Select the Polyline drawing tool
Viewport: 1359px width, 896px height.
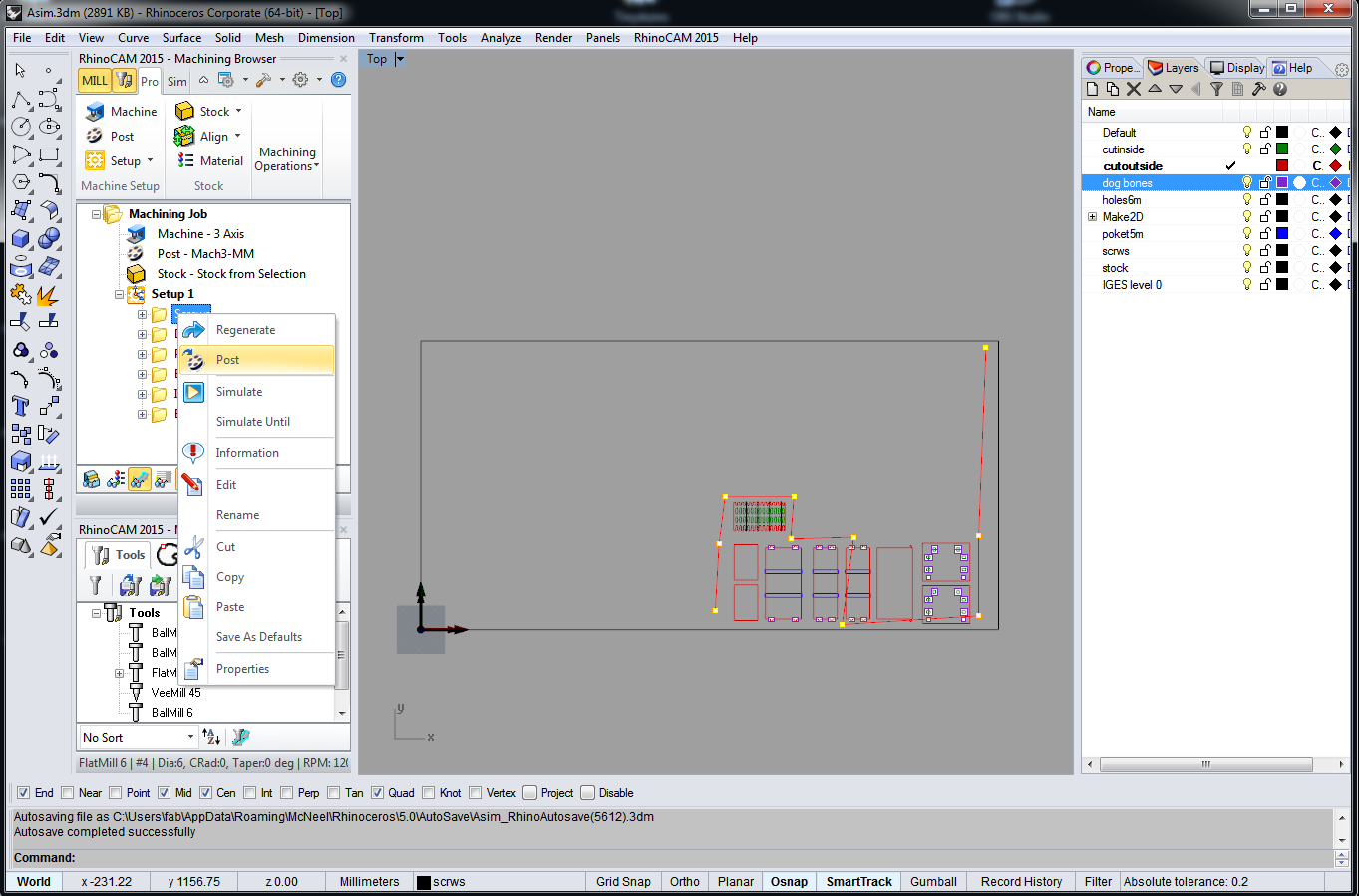tap(20, 99)
